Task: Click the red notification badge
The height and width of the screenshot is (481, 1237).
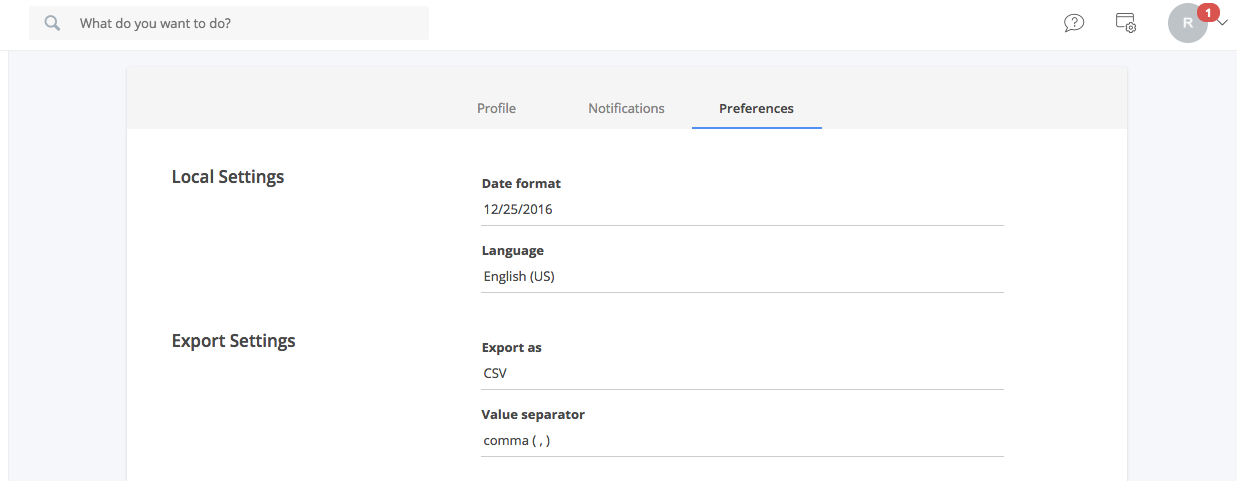Action: (x=1209, y=13)
